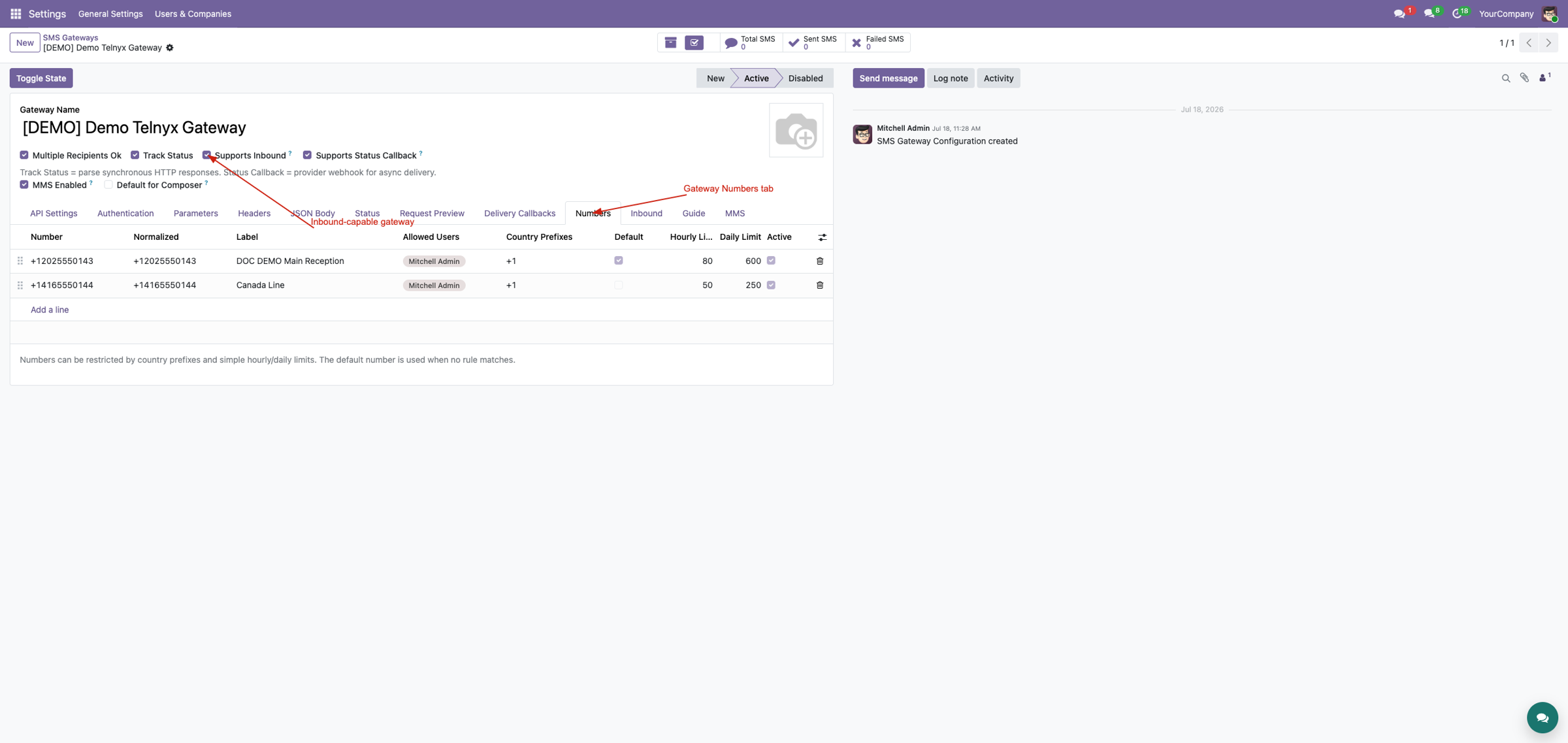Image resolution: width=1568 pixels, height=743 pixels.
Task: Set status to Disabled in statusbar
Action: tap(805, 78)
